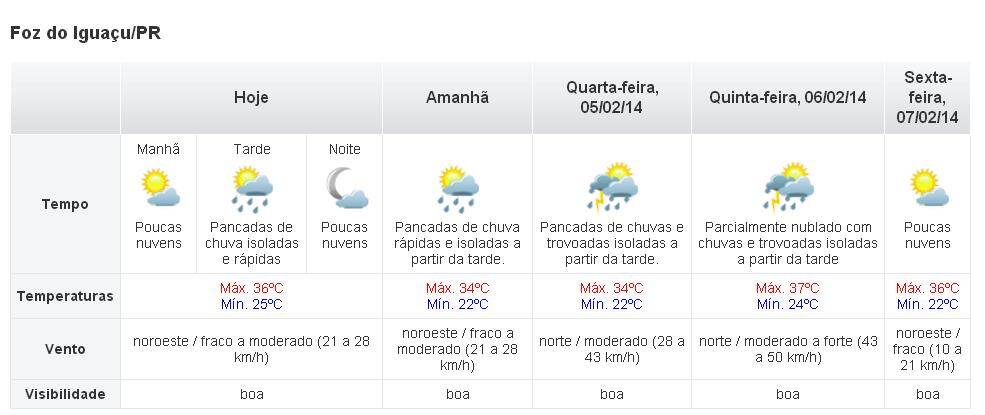Screen dimensions: 985x415
Task: Select the Amanhã column header
Action: 457,98
